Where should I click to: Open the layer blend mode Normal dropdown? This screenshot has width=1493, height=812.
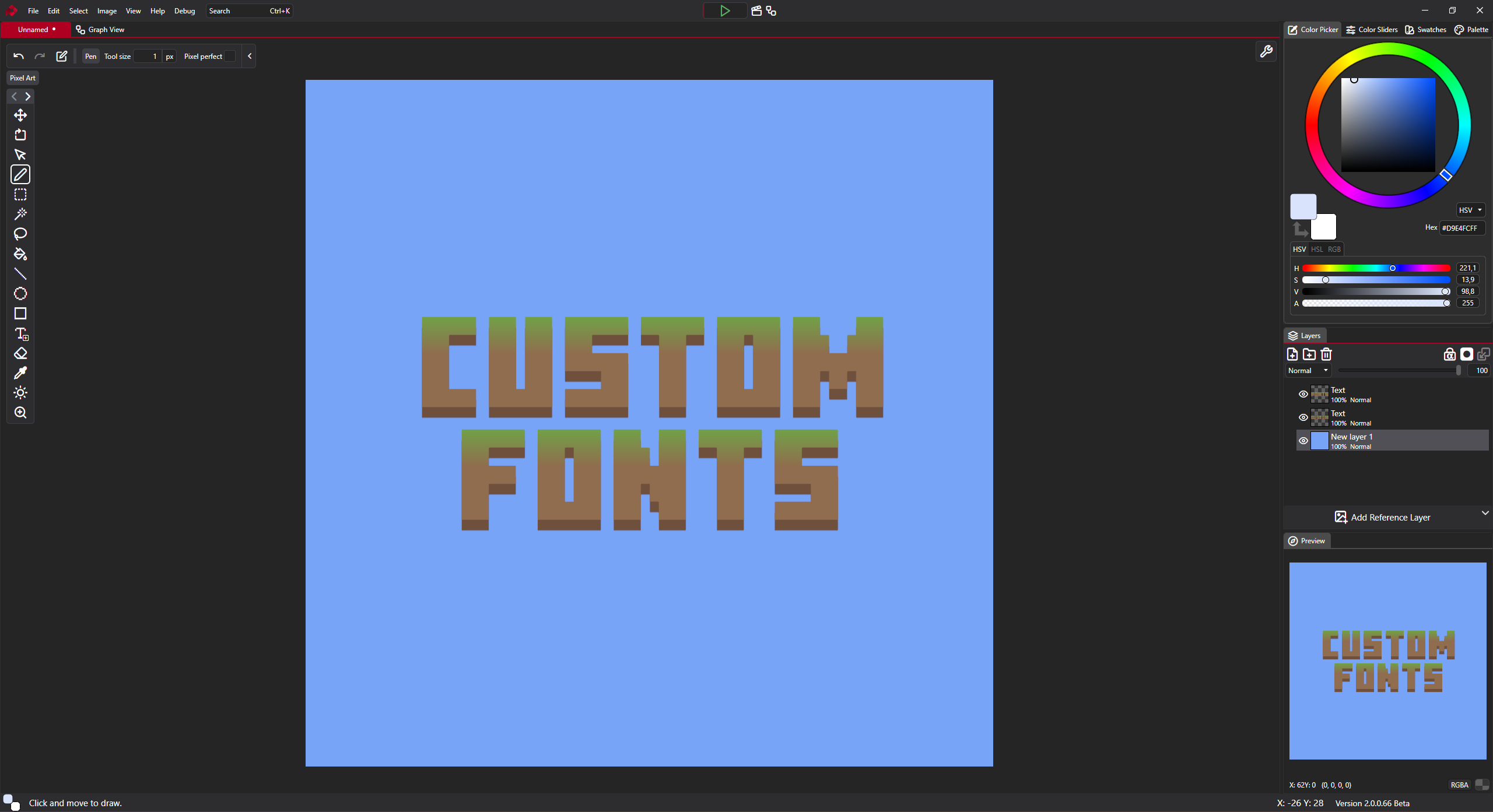[1308, 370]
